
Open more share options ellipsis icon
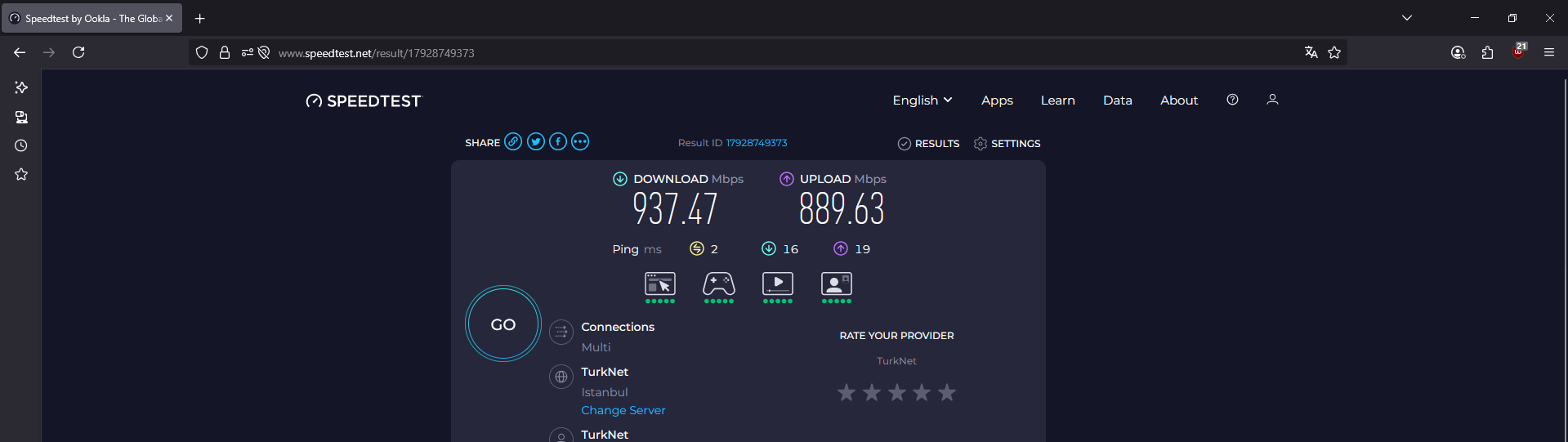click(x=580, y=141)
